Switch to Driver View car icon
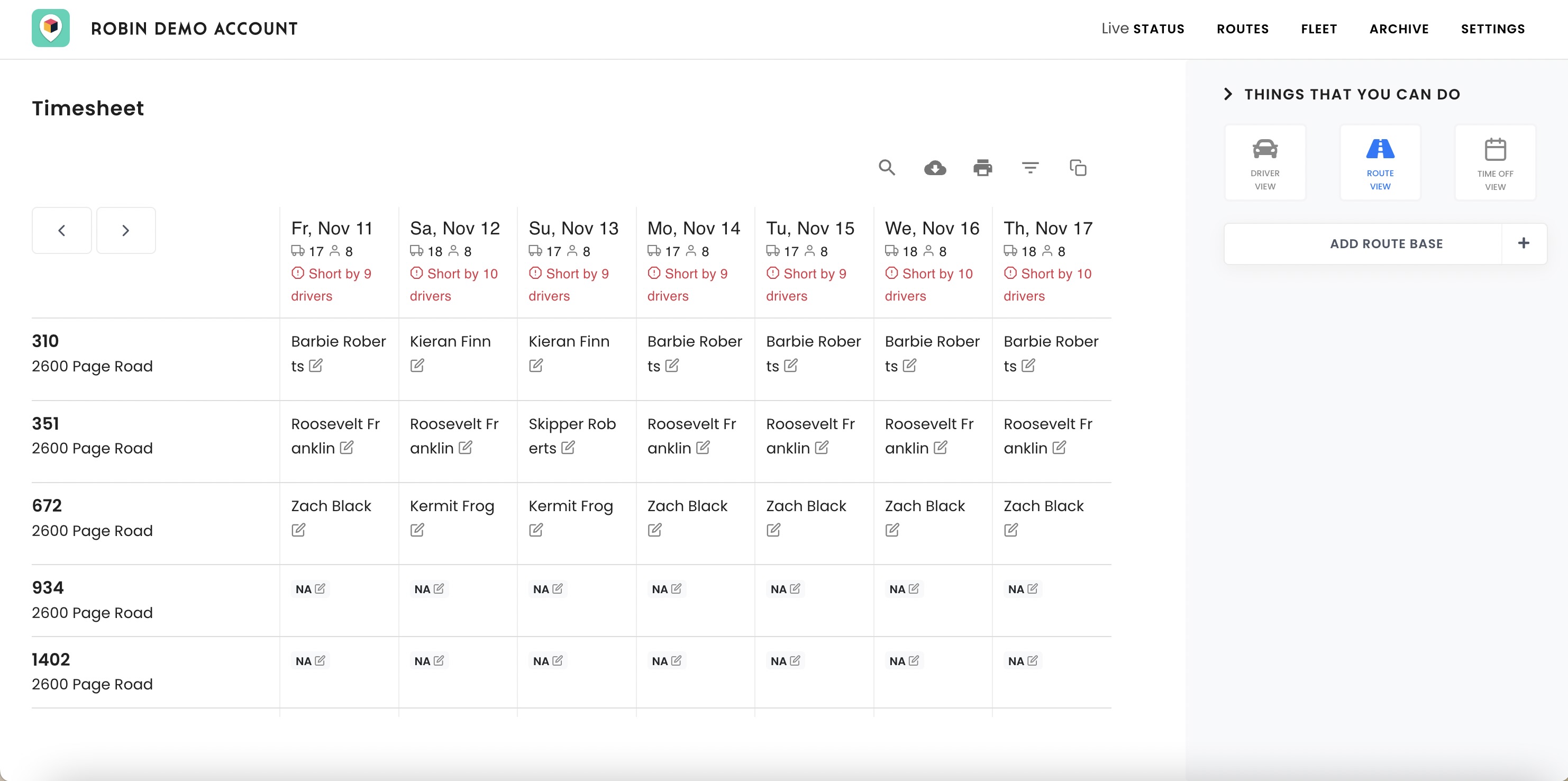 point(1265,162)
